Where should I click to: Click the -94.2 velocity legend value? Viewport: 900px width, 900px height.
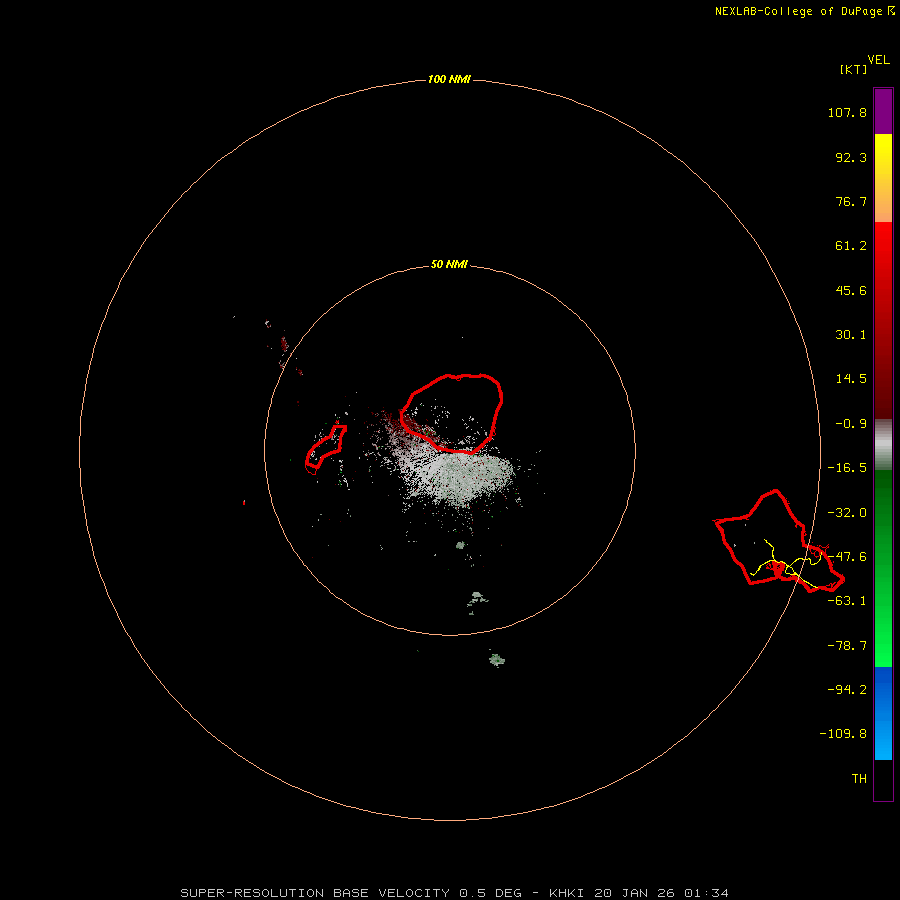point(847,690)
